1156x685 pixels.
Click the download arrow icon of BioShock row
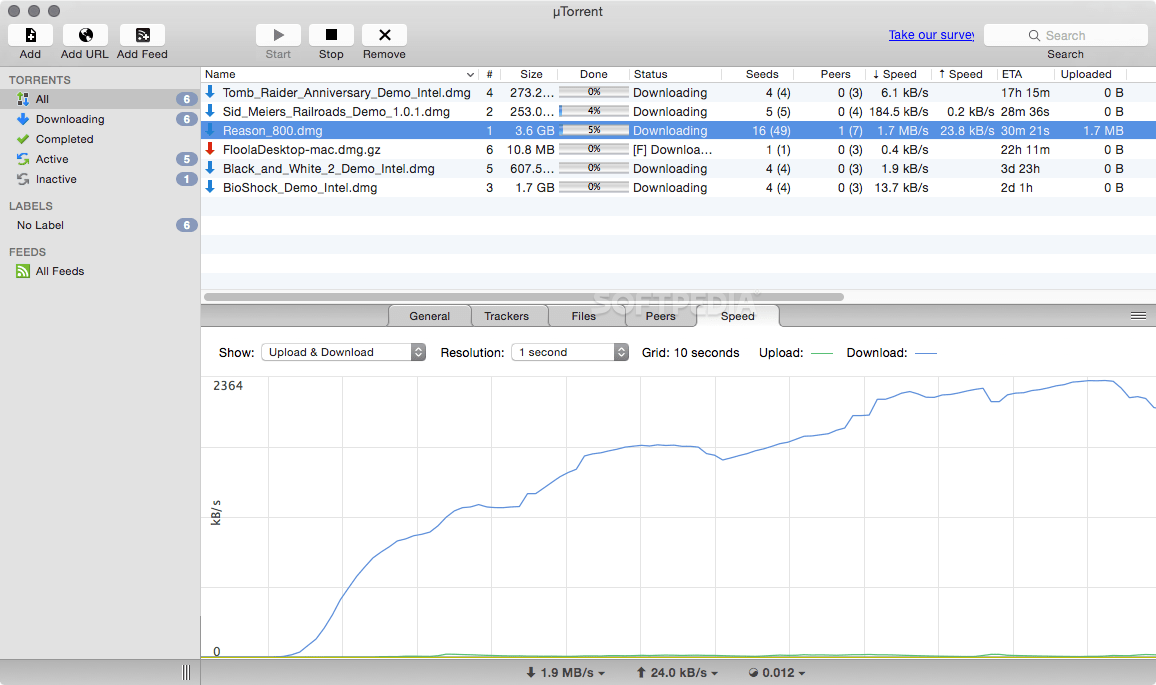pyautogui.click(x=210, y=187)
